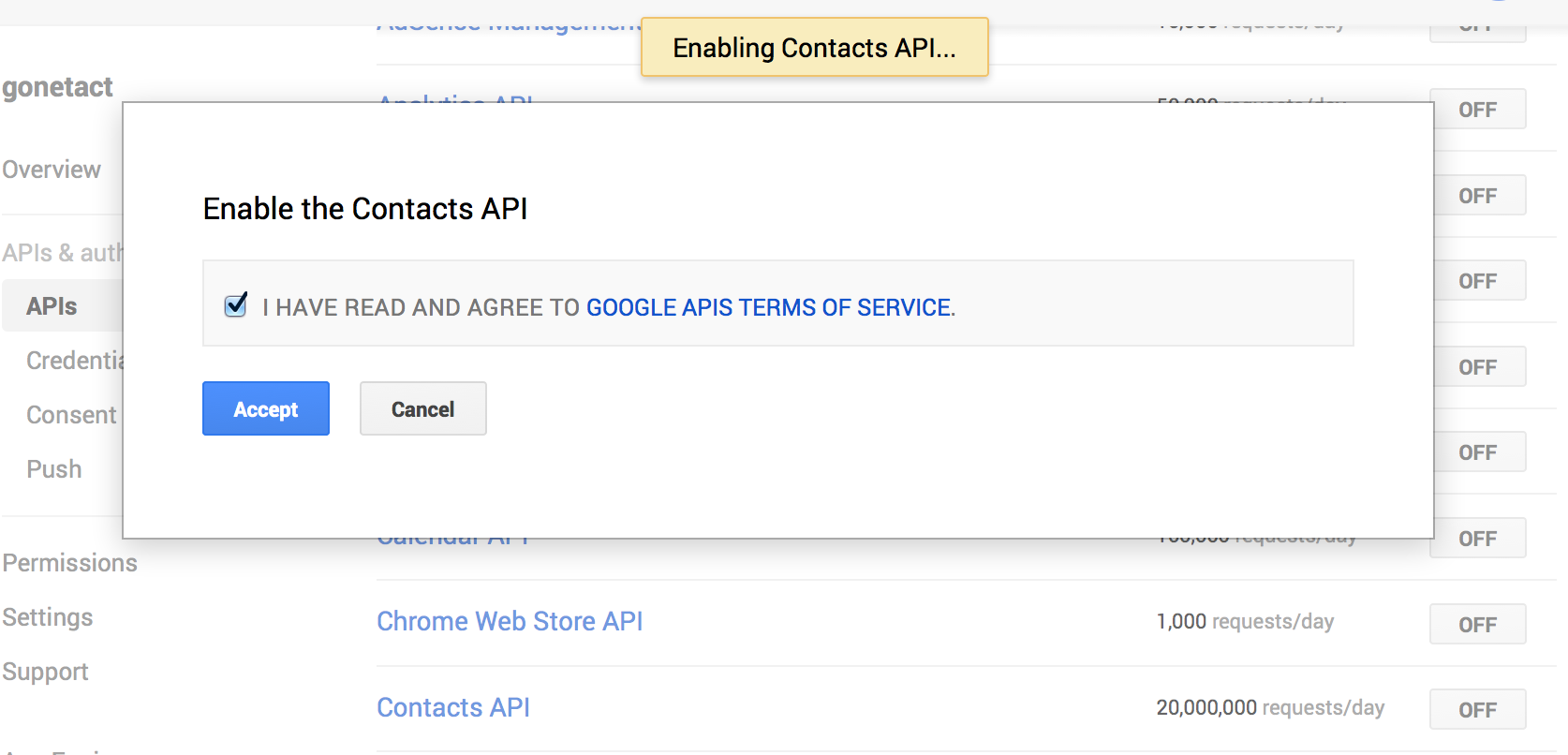Open Push in the sidebar
The height and width of the screenshot is (755, 1568).
tap(54, 469)
